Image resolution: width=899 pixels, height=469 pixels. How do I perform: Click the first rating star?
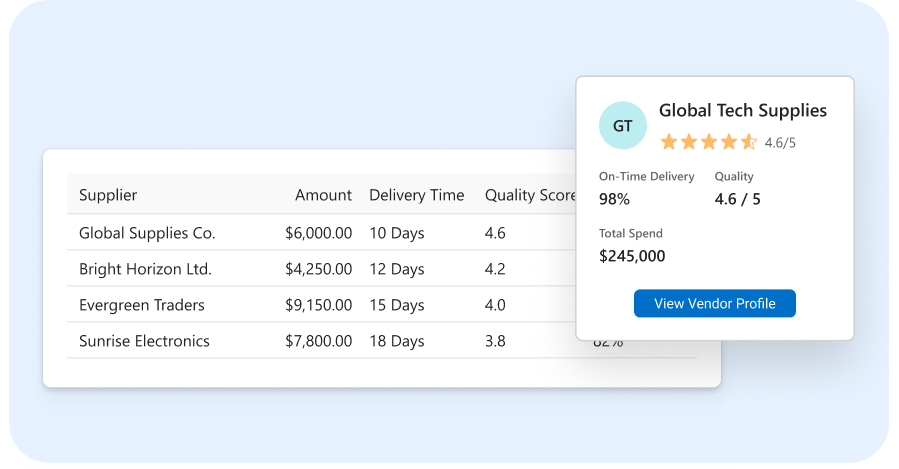click(x=669, y=142)
